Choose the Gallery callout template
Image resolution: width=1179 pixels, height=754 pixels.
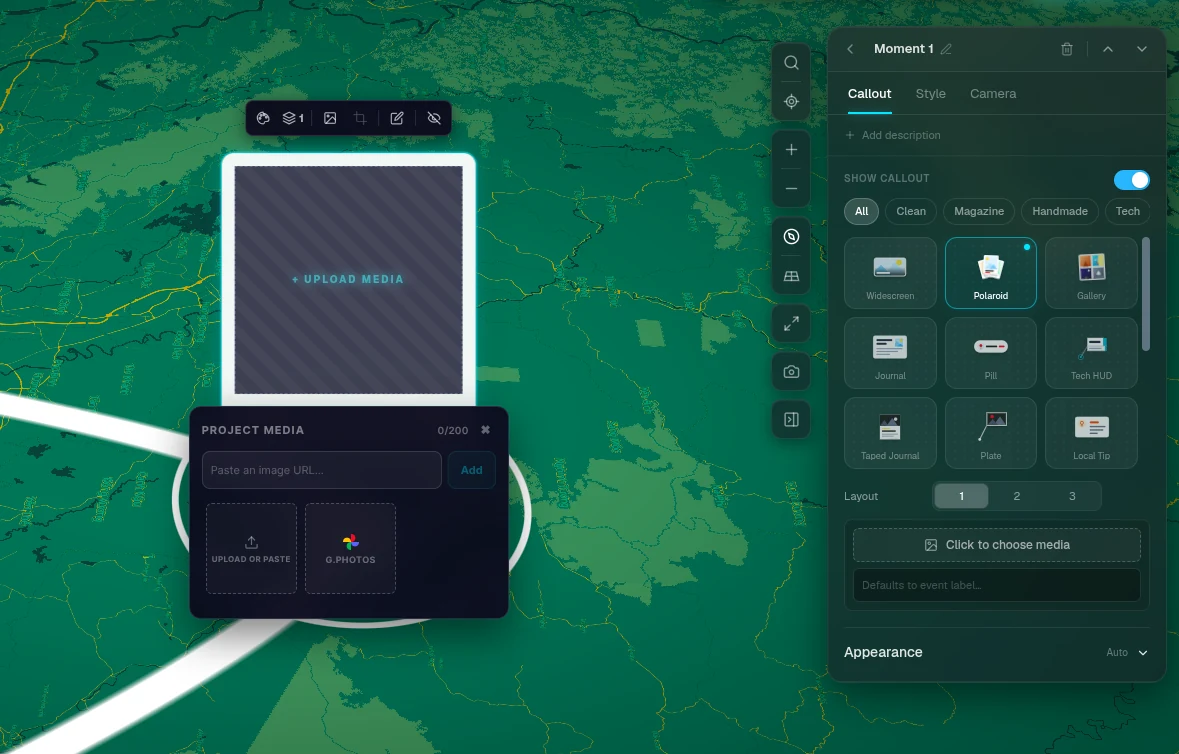coord(1091,273)
